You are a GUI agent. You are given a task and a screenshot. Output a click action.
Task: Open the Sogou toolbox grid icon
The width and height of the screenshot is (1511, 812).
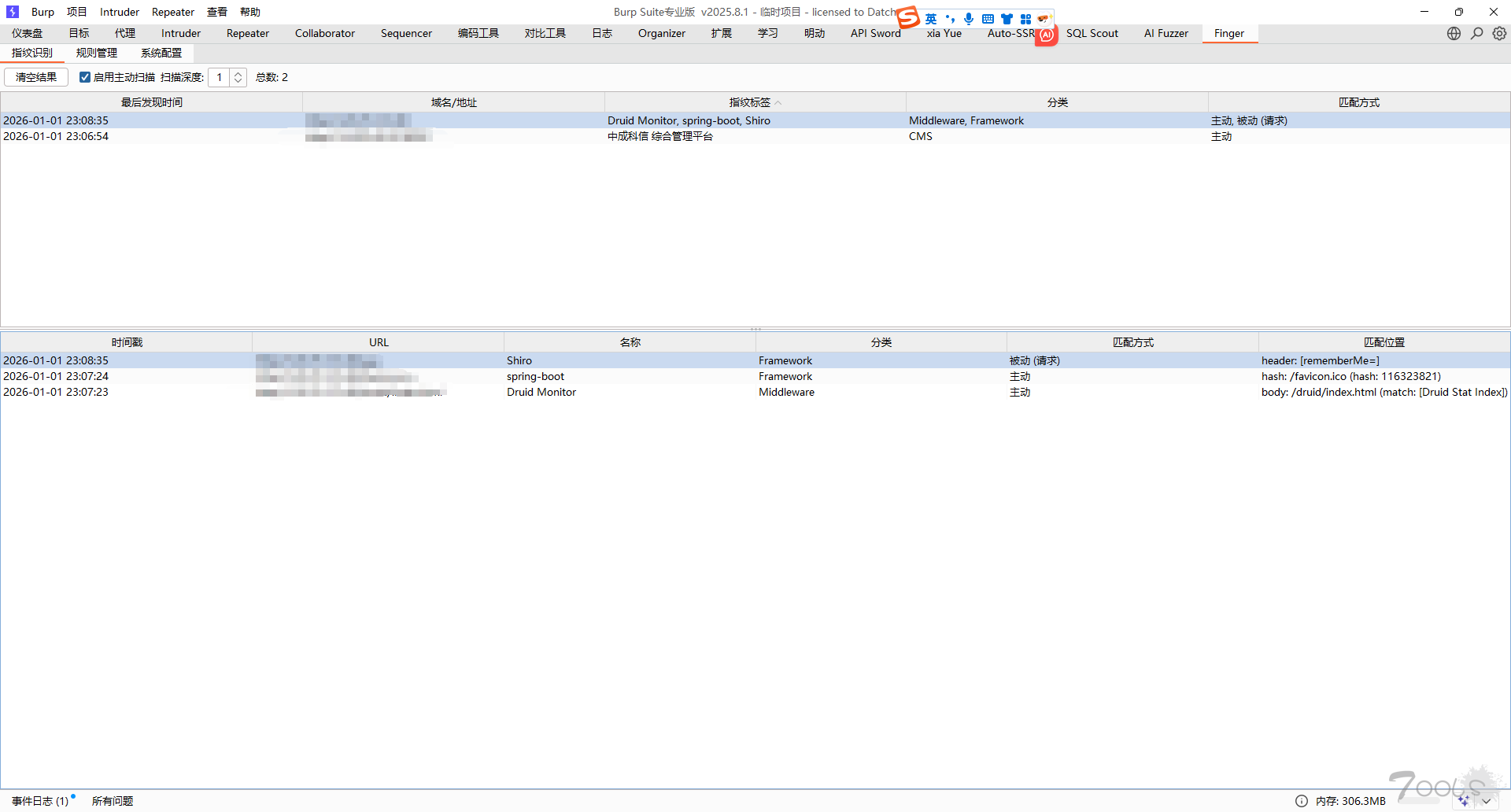coord(1025,18)
